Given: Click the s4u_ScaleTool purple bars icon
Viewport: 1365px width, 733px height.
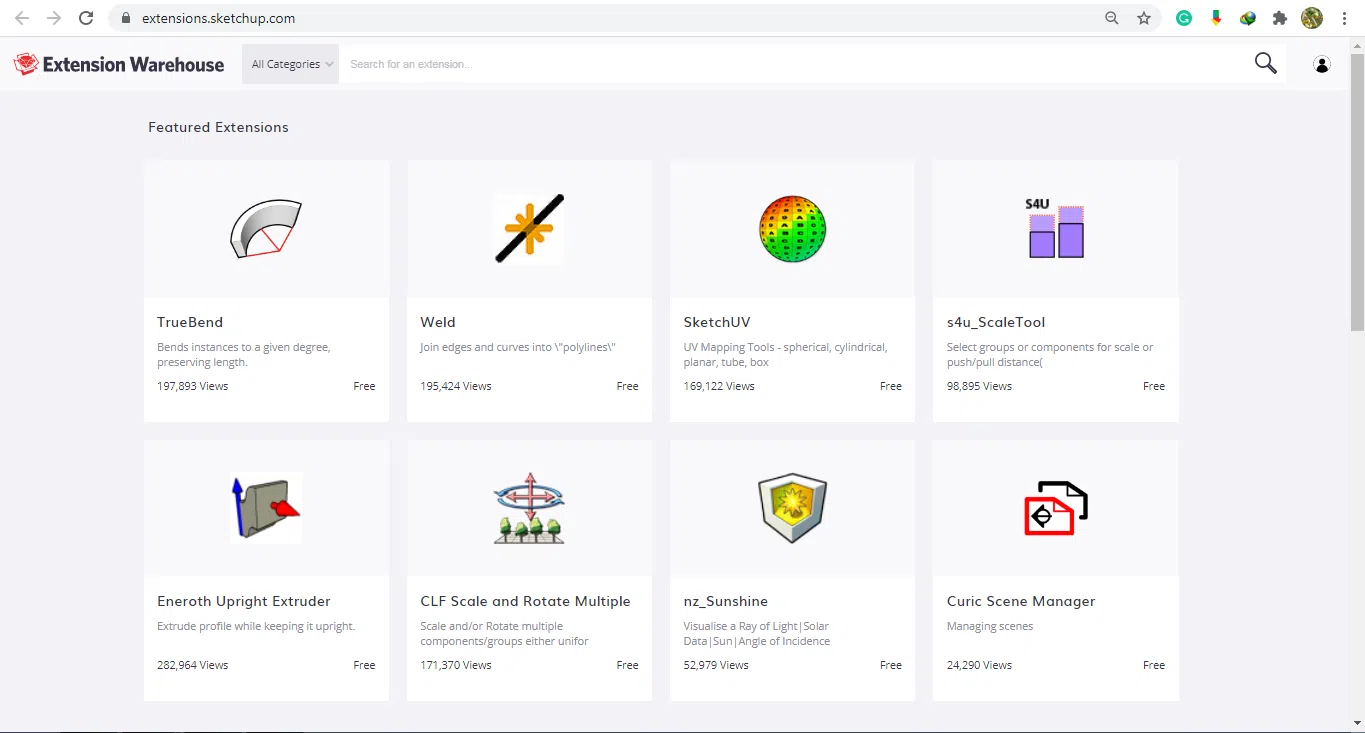Looking at the screenshot, I should 1055,229.
